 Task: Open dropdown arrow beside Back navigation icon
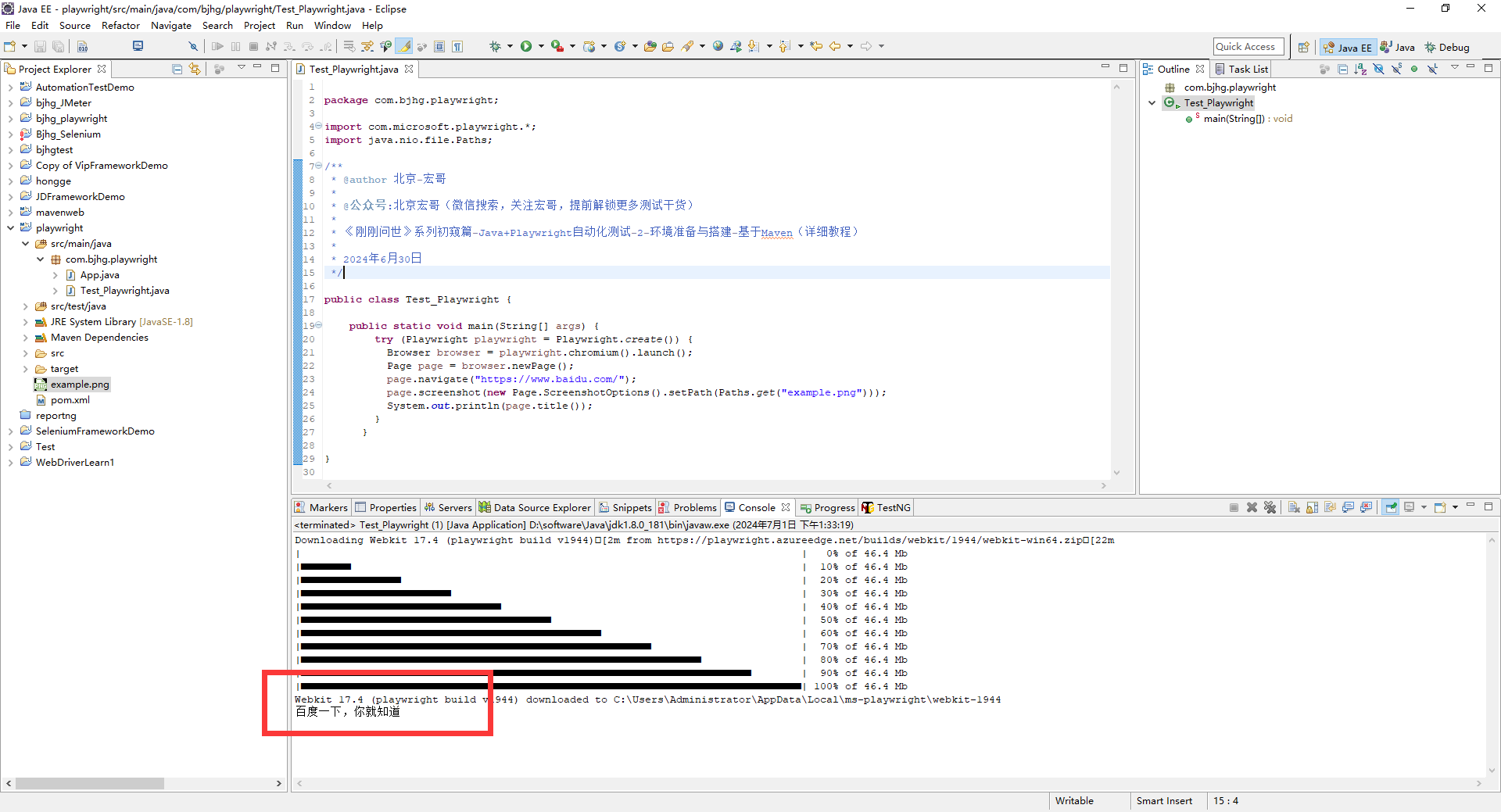tap(850, 46)
